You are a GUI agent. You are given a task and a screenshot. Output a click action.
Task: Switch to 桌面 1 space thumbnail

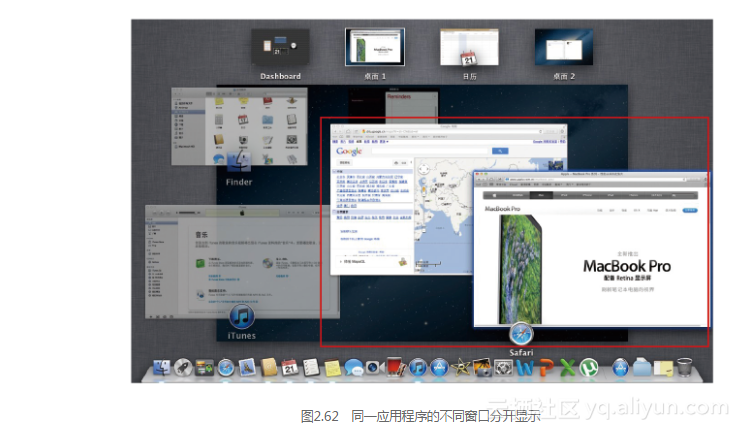click(375, 47)
